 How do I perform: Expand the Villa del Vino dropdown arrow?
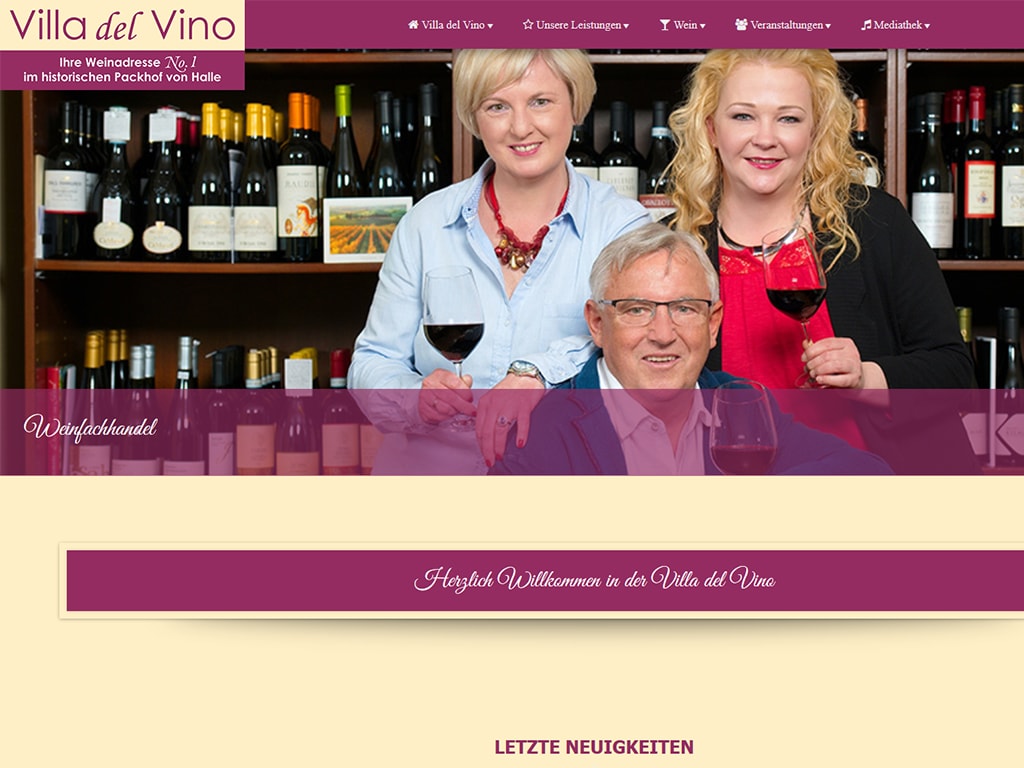click(x=490, y=26)
